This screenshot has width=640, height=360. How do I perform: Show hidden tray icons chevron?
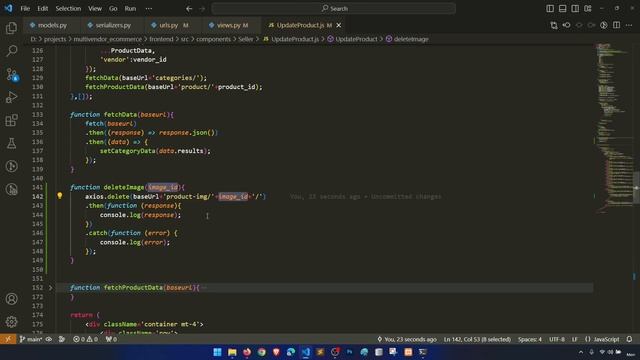(581, 352)
